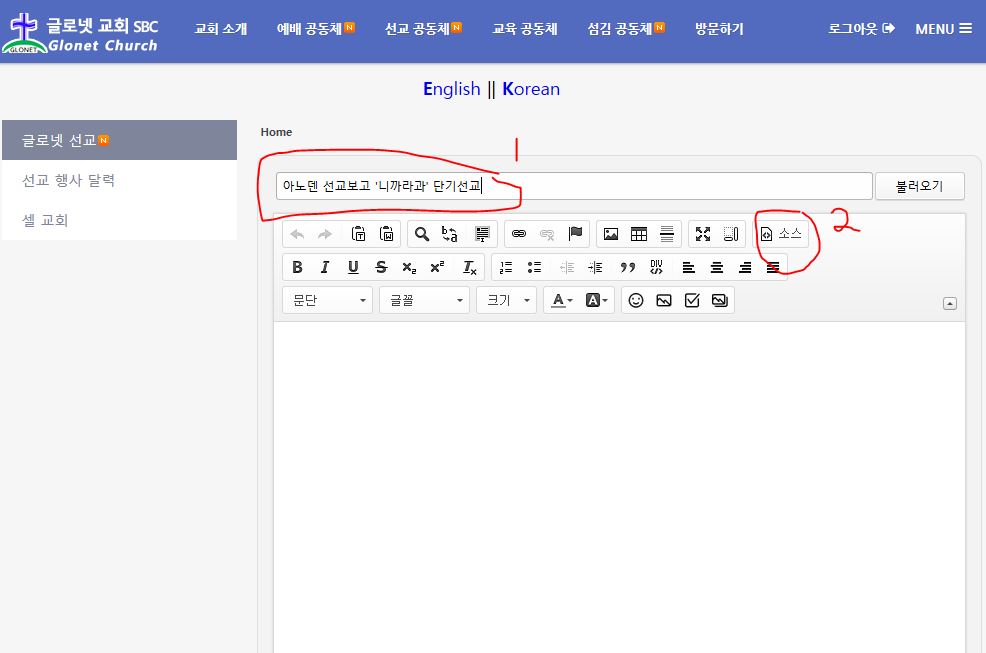Toggle italic text formatting
Image resolution: width=986 pixels, height=653 pixels.
click(325, 267)
